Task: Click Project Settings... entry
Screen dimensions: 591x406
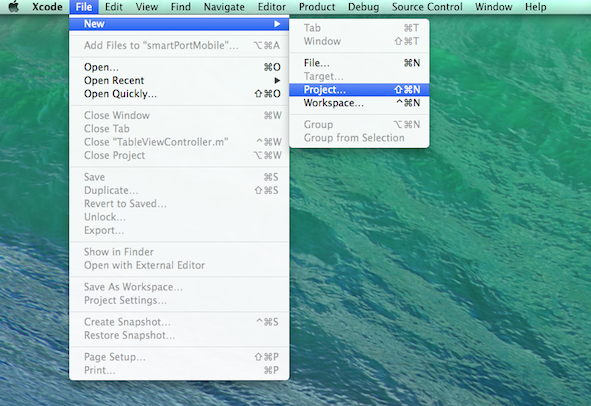Action: pyautogui.click(x=179, y=300)
